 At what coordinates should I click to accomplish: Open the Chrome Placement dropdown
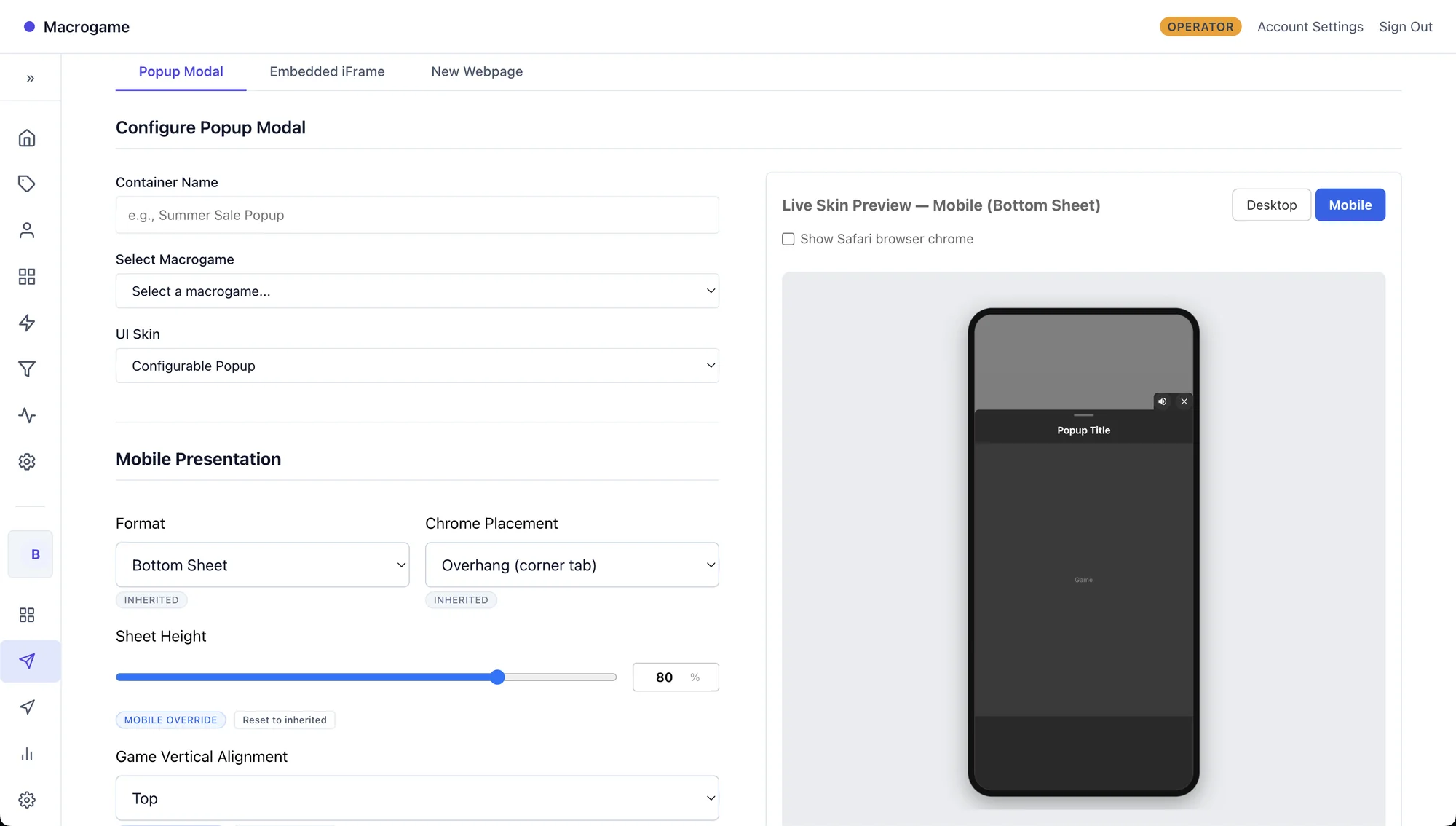point(571,565)
